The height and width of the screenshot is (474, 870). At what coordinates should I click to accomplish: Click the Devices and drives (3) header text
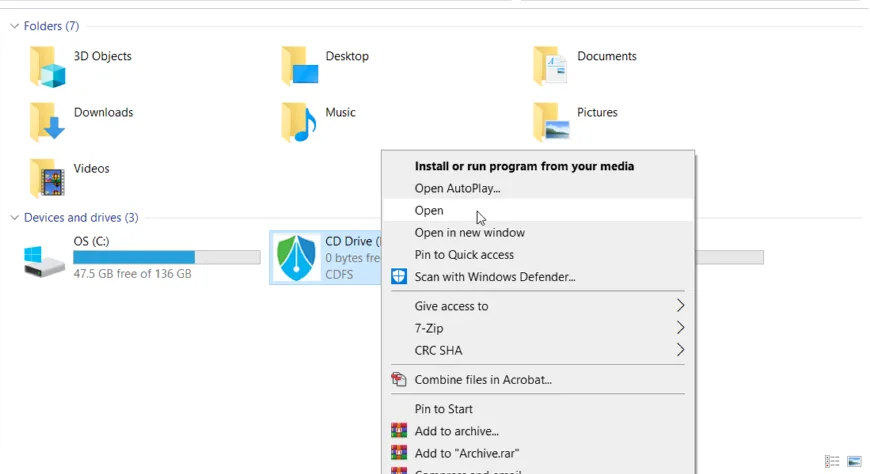point(81,218)
